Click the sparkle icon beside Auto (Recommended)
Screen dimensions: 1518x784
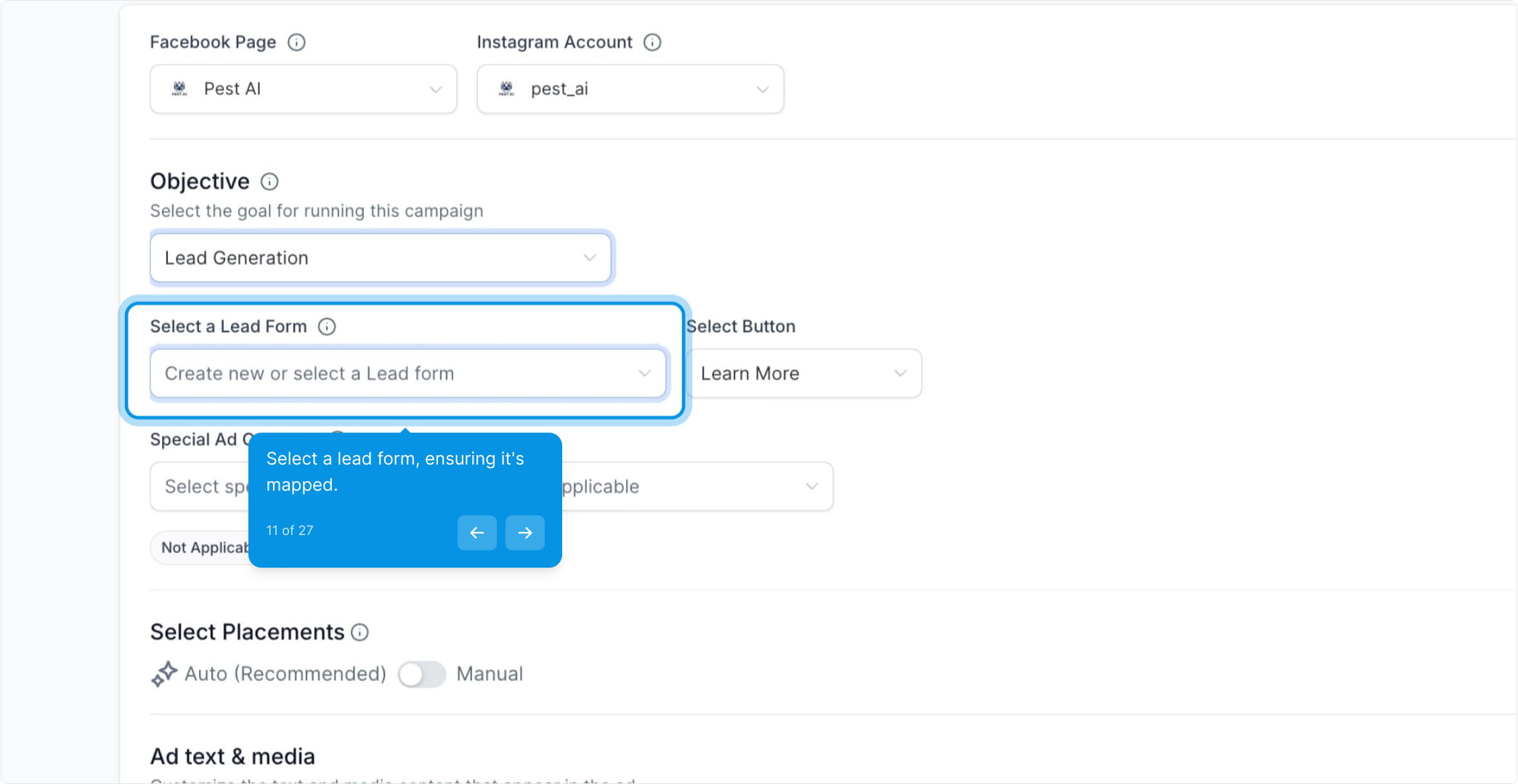tap(164, 674)
